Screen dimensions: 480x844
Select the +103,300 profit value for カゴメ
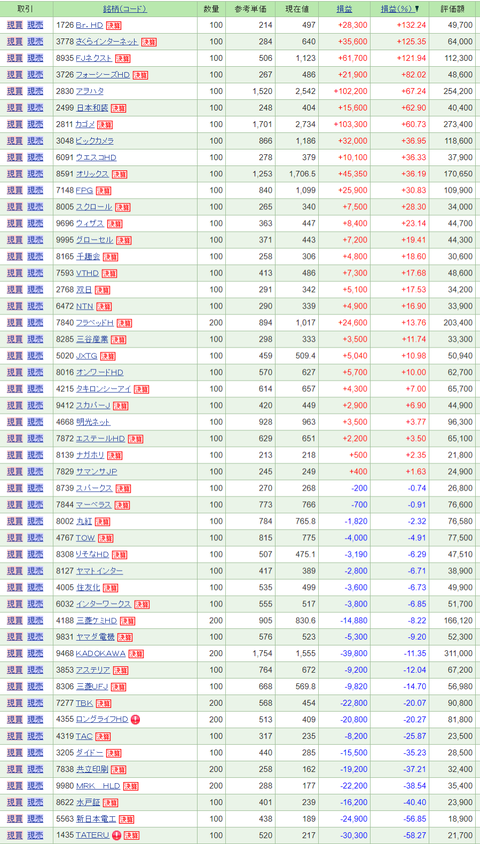point(351,125)
